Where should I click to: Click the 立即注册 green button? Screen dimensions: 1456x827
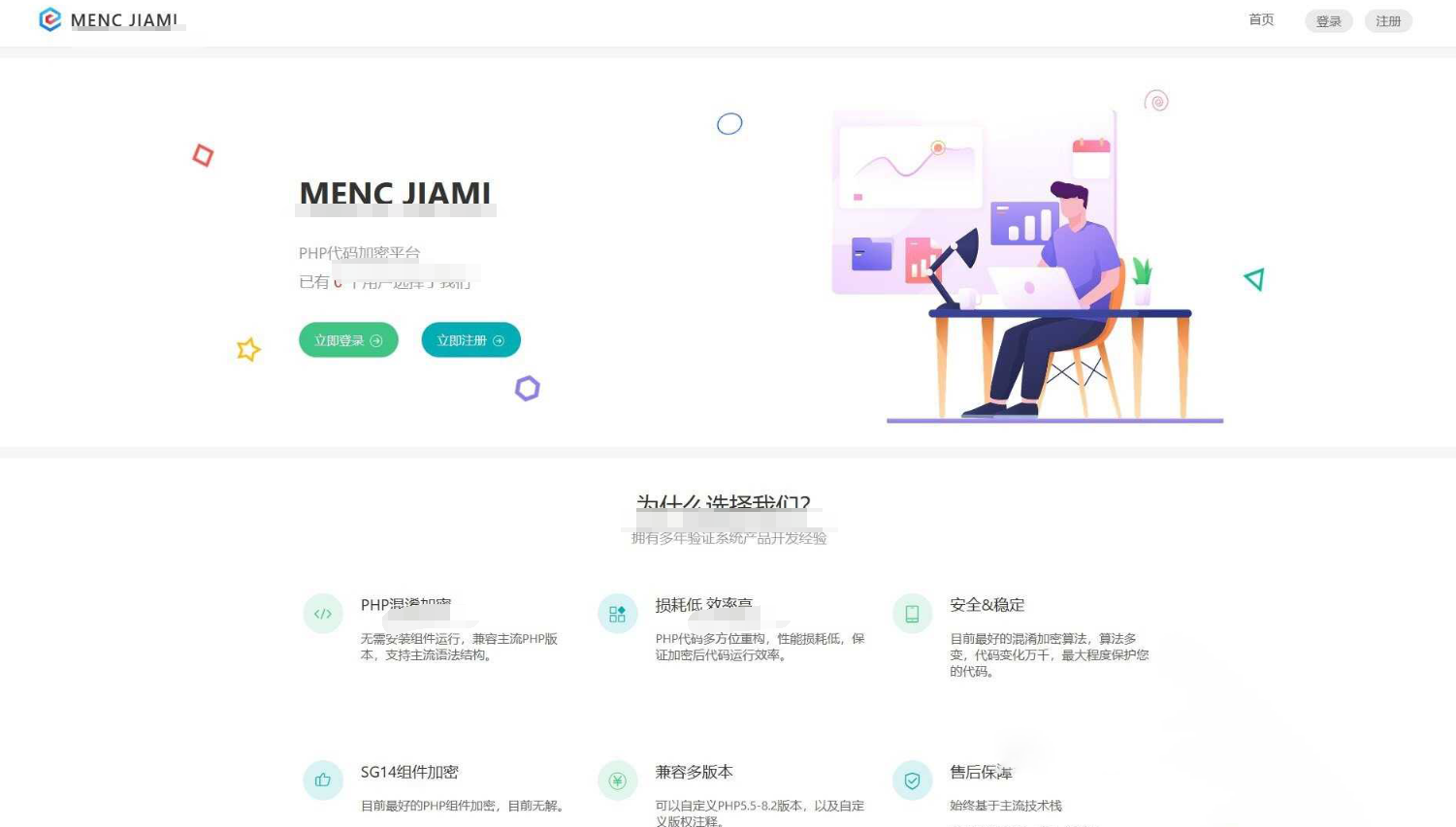click(469, 339)
